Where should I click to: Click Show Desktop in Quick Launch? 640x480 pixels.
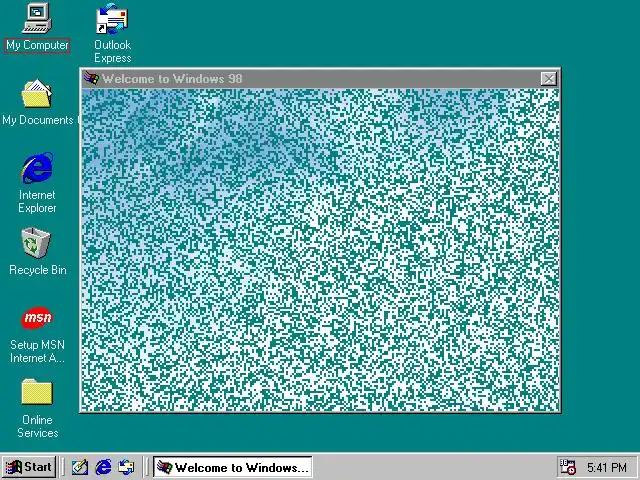point(80,467)
